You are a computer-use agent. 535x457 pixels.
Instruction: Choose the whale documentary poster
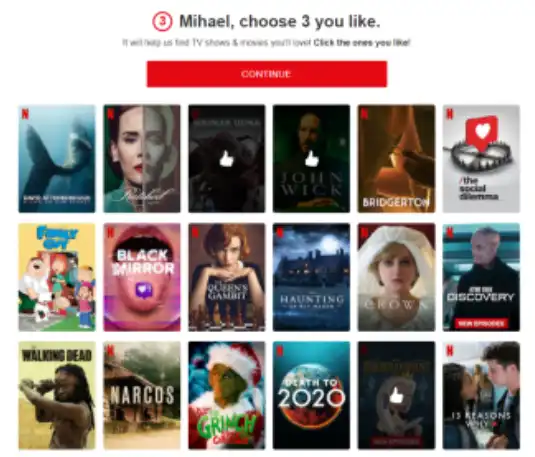click(57, 159)
